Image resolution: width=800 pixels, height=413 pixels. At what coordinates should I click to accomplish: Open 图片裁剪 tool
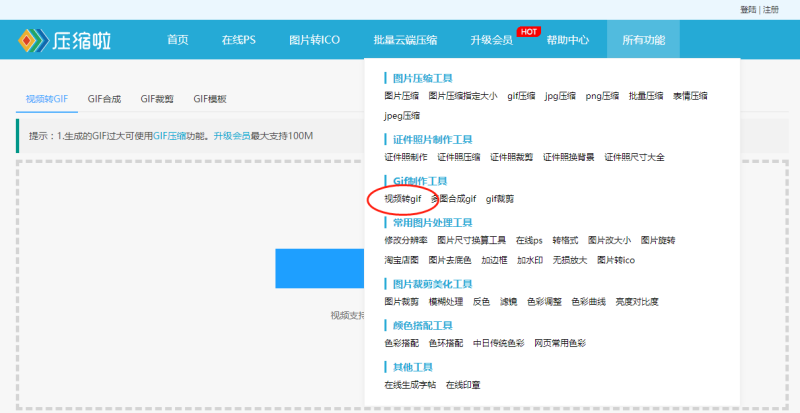(402, 302)
